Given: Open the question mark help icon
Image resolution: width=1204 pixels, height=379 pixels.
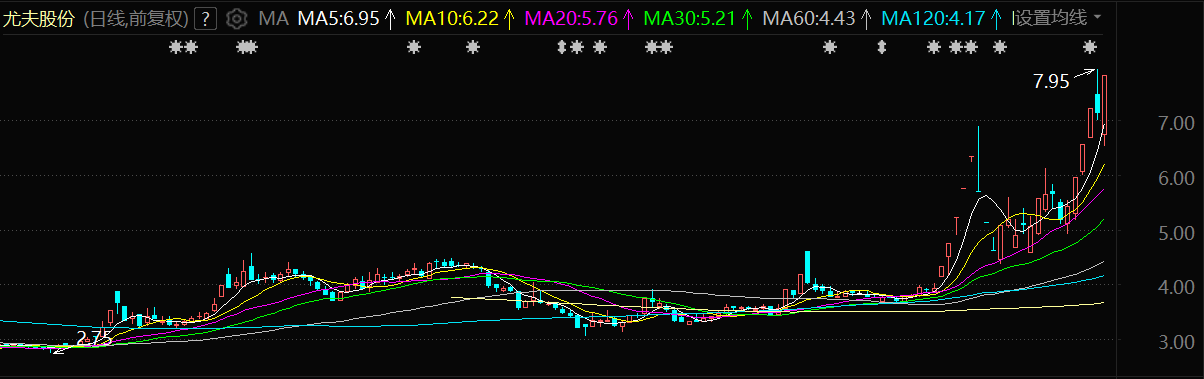Looking at the screenshot, I should tap(205, 18).
